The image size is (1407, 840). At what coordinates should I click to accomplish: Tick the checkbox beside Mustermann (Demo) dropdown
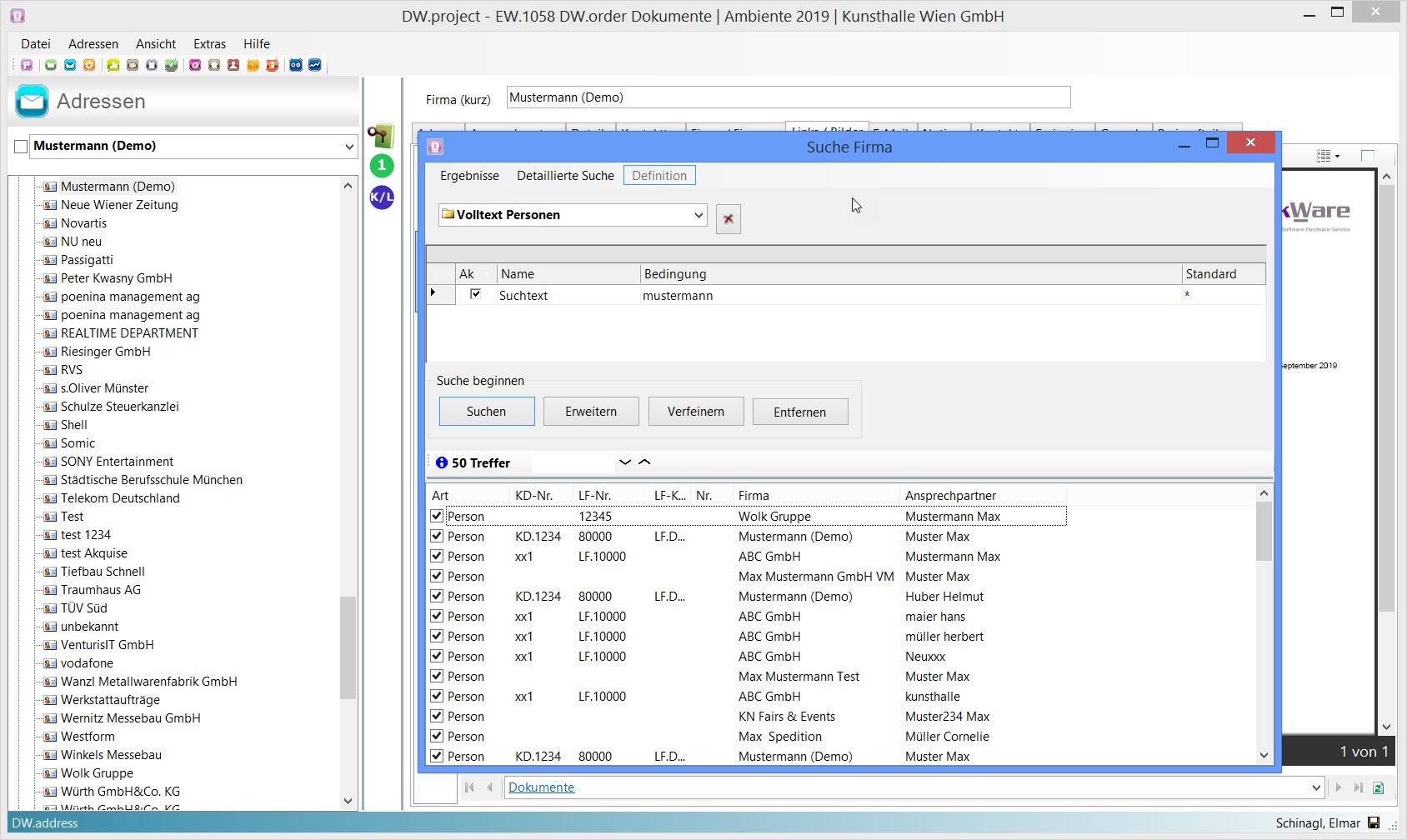tap(21, 147)
